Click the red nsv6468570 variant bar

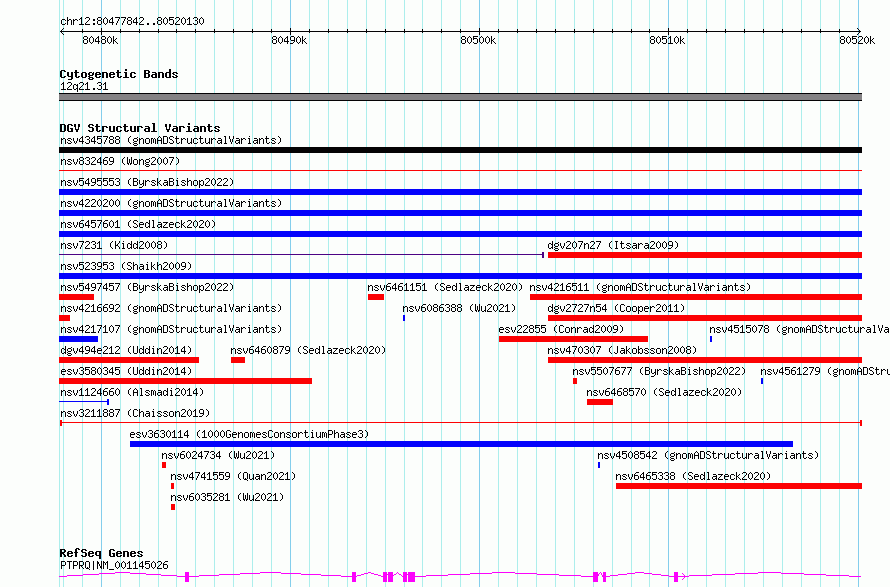tap(600, 402)
